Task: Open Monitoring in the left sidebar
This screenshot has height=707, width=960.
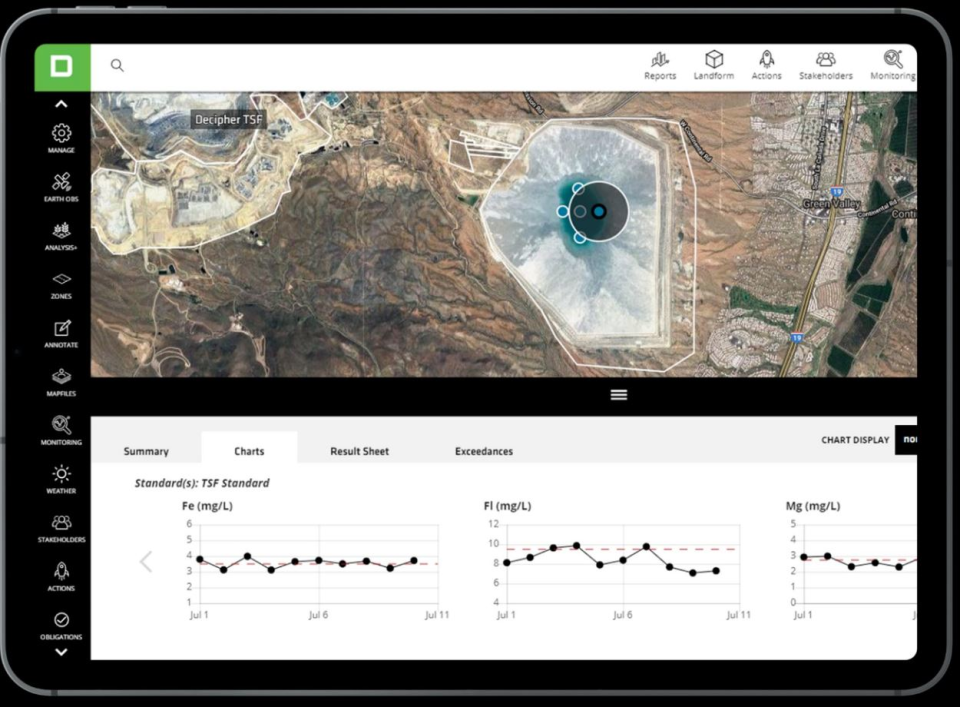Action: [61, 431]
